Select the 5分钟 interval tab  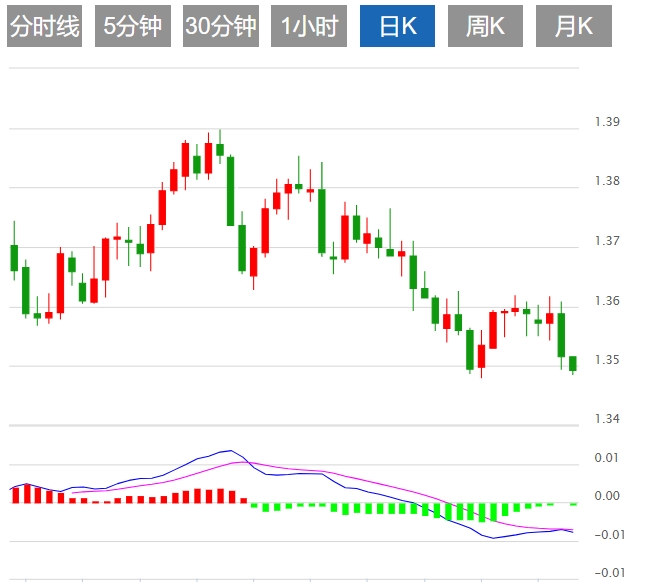point(133,26)
